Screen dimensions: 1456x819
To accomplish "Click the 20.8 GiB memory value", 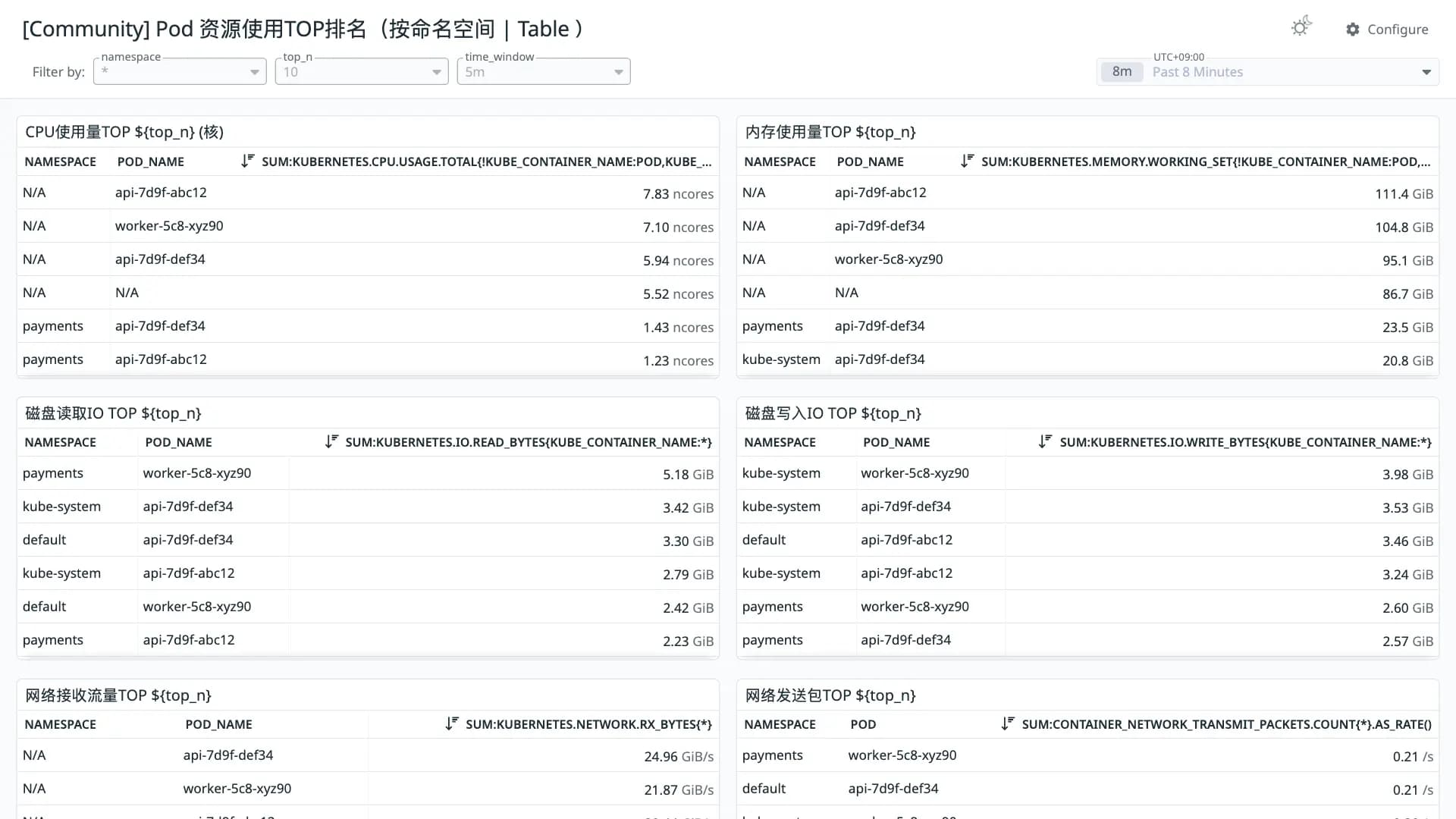I will pyautogui.click(x=1407, y=361).
